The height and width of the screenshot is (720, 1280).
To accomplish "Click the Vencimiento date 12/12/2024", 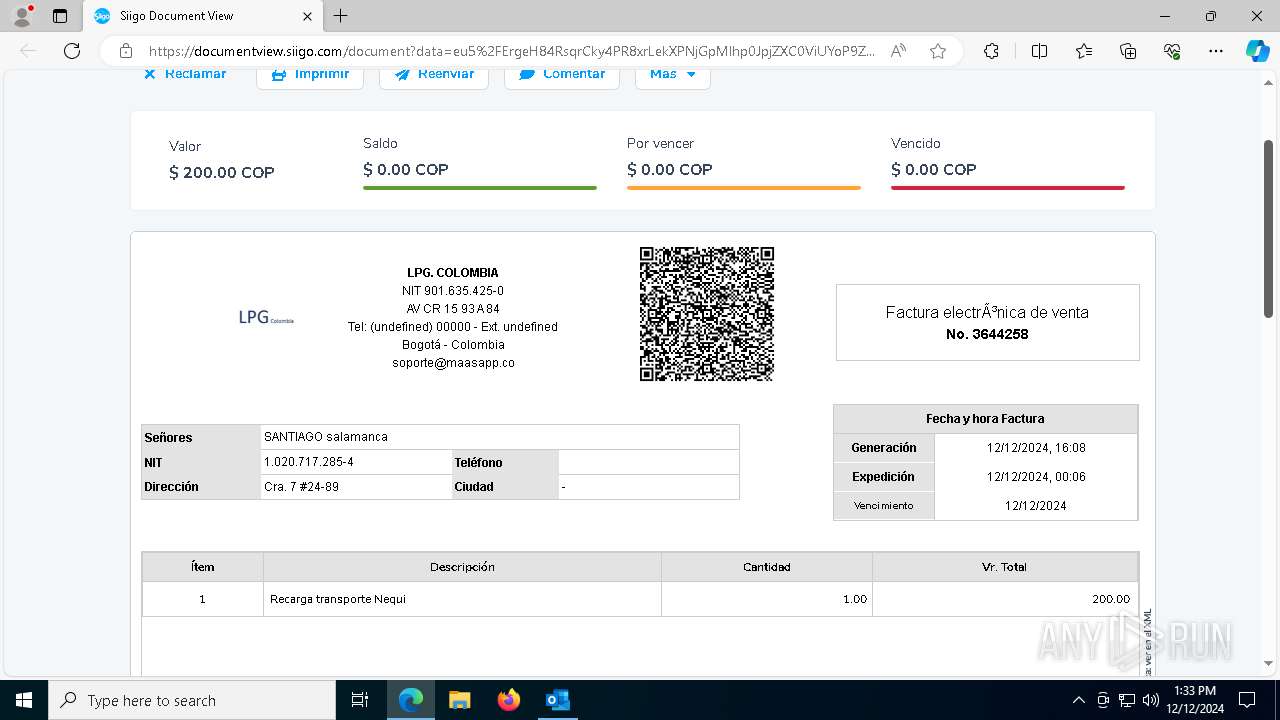I will (x=1036, y=506).
